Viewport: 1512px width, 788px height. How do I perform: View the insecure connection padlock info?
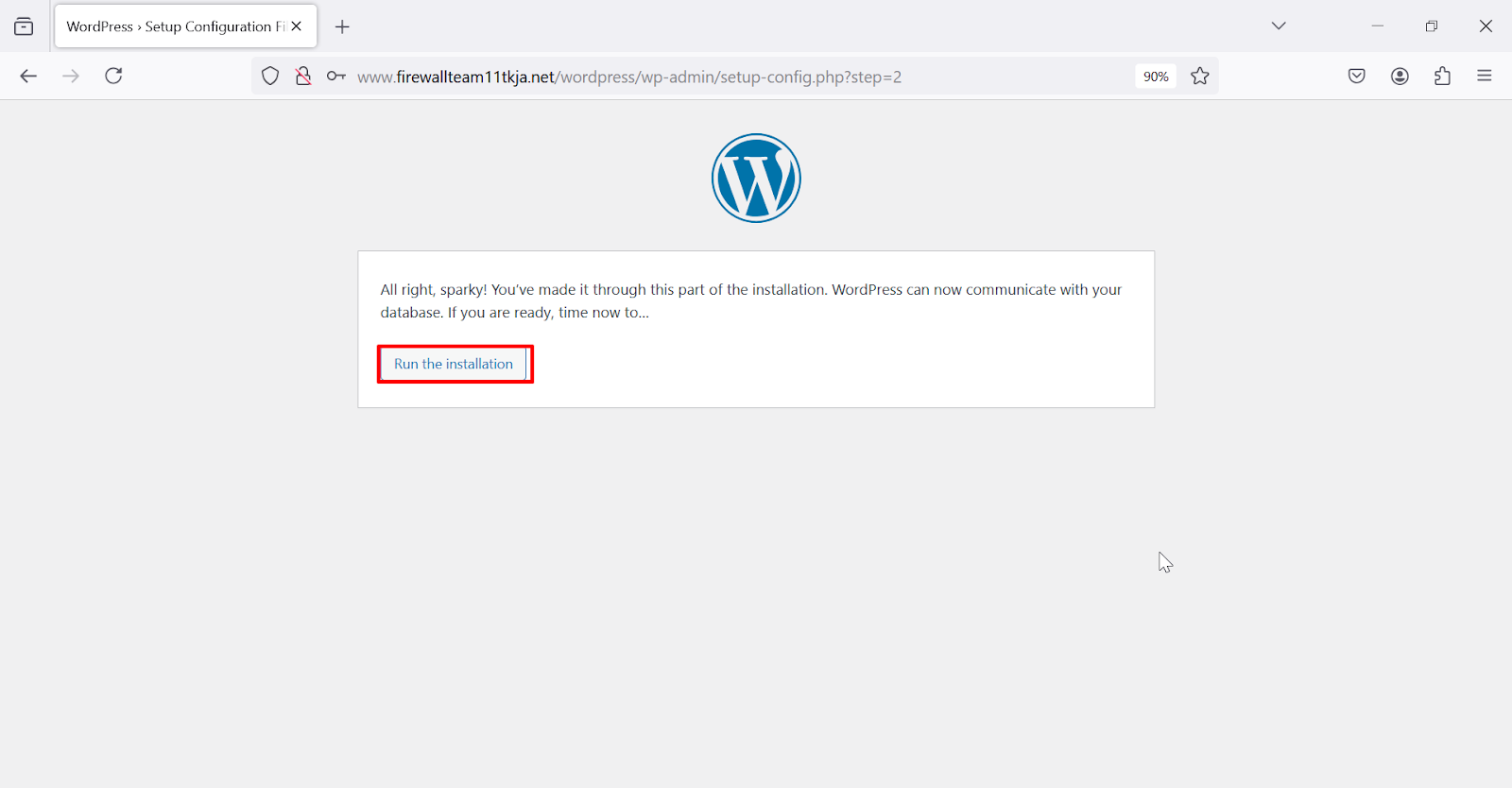pyautogui.click(x=303, y=77)
